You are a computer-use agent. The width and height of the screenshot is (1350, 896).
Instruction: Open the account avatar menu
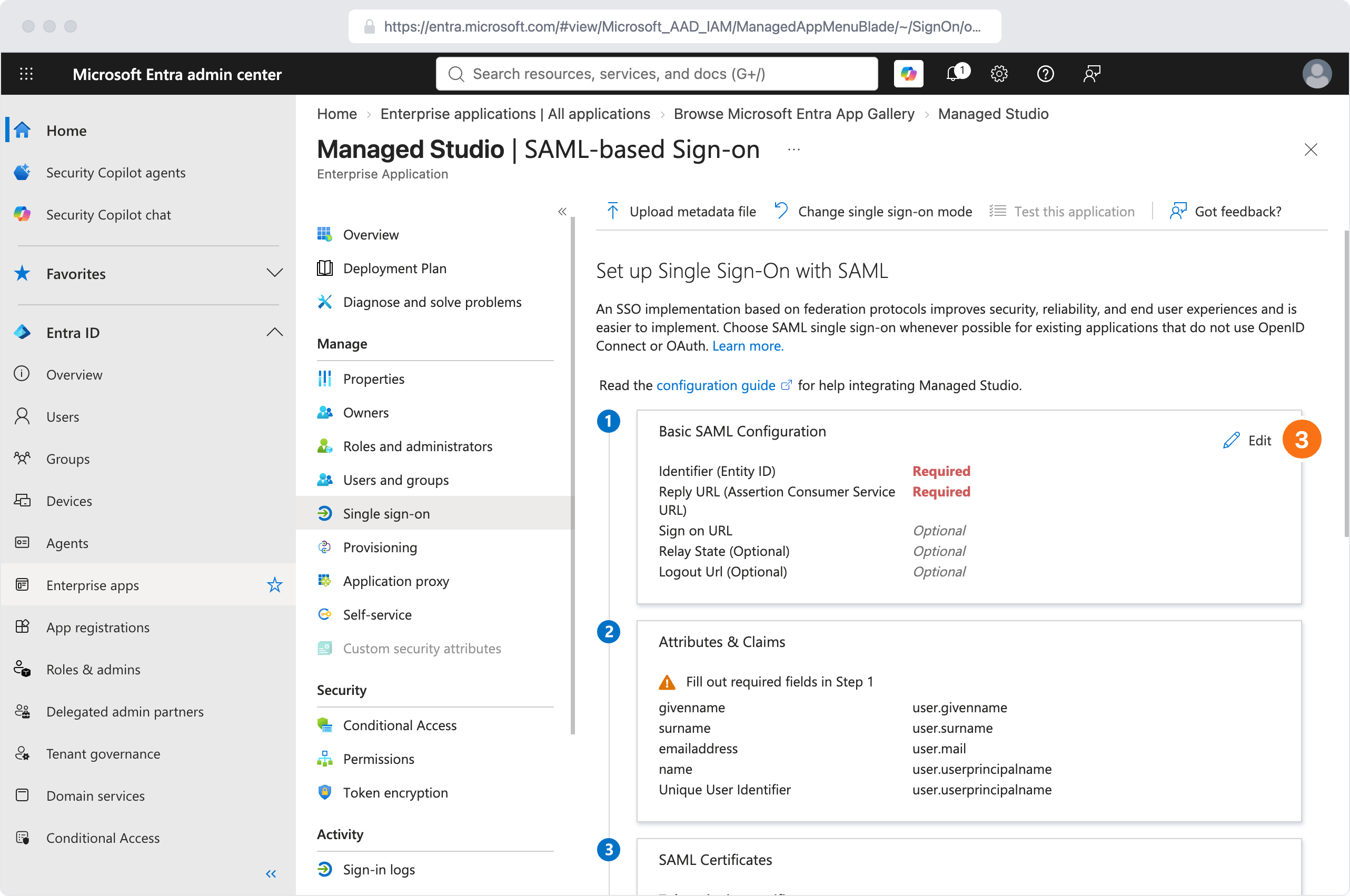click(1317, 74)
